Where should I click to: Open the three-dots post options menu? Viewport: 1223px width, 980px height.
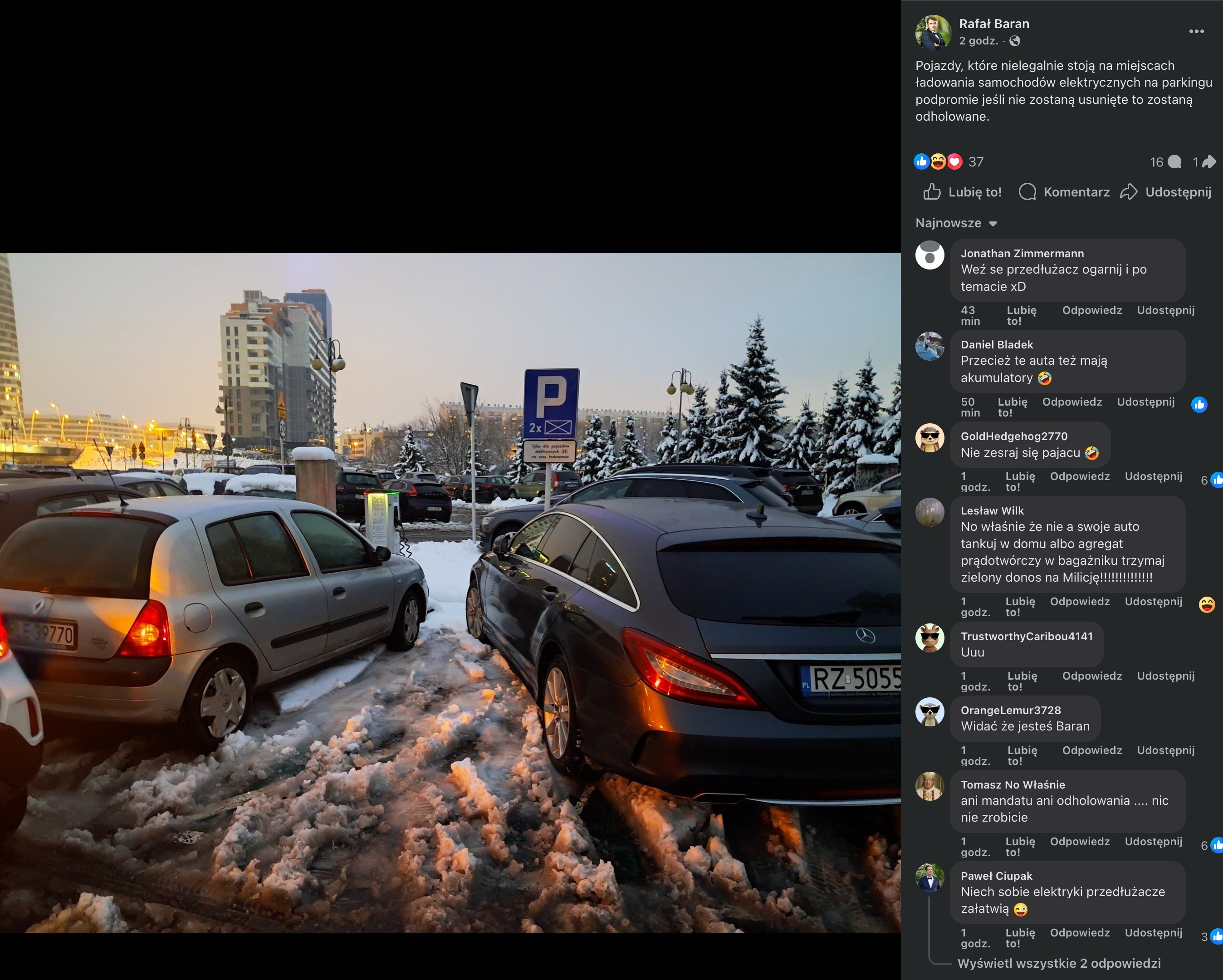(x=1196, y=32)
